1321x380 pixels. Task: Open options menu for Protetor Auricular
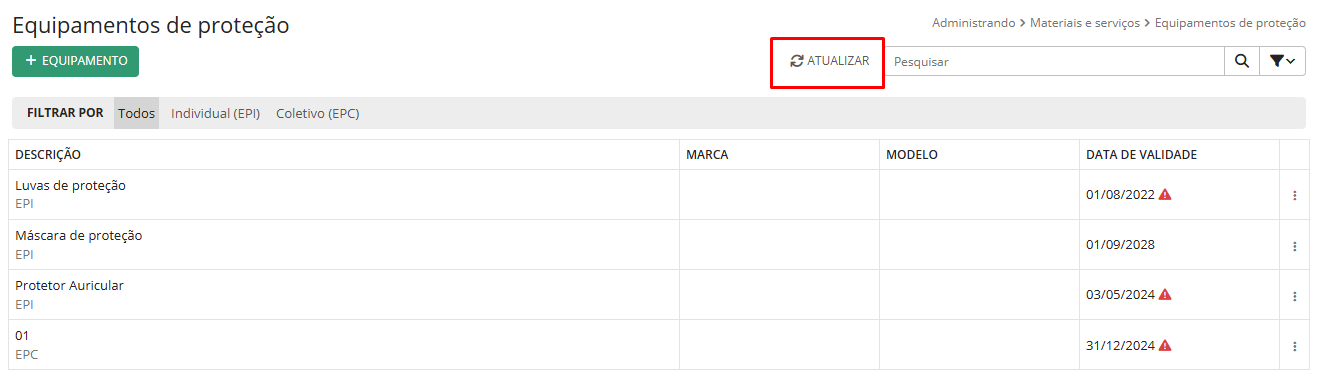tap(1294, 295)
